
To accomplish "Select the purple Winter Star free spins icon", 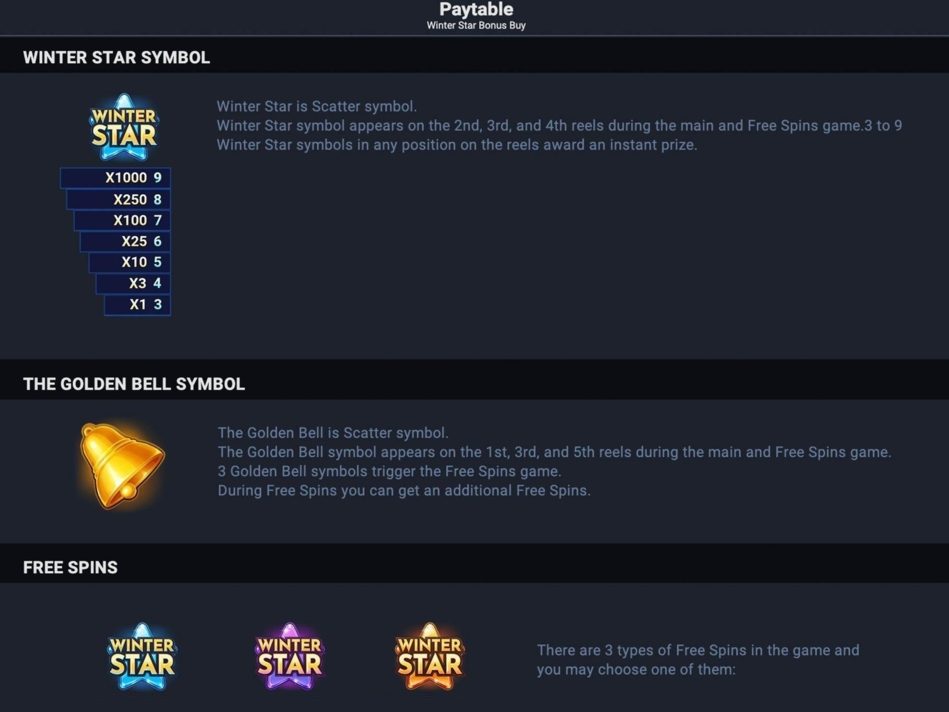I will pyautogui.click(x=289, y=657).
